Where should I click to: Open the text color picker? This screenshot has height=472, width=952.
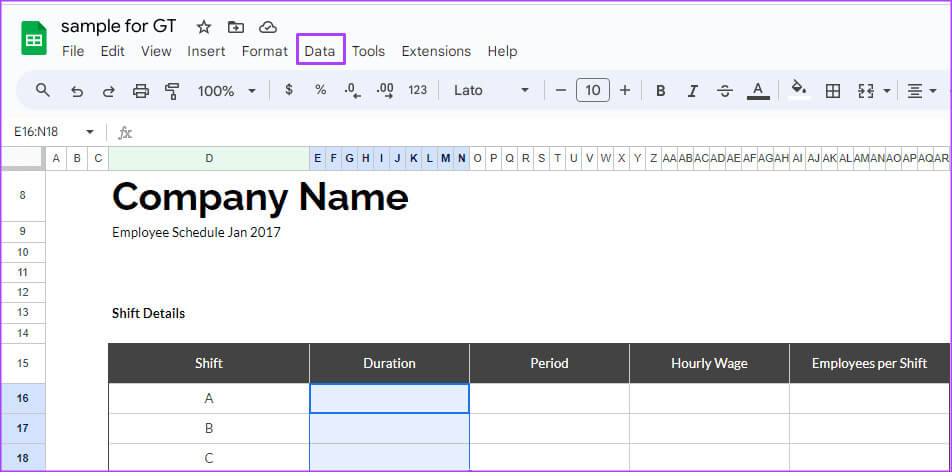point(758,91)
